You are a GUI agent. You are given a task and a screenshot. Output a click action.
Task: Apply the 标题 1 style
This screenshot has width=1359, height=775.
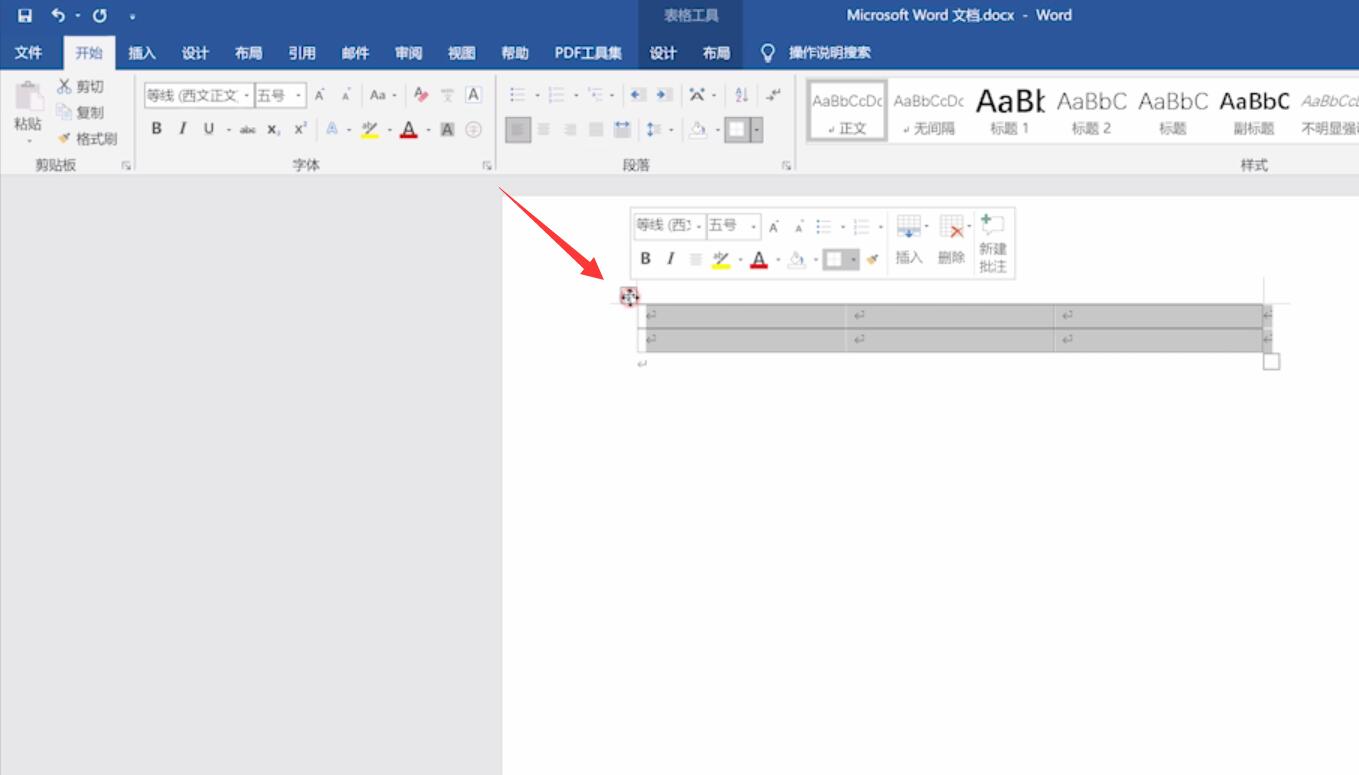click(1010, 110)
